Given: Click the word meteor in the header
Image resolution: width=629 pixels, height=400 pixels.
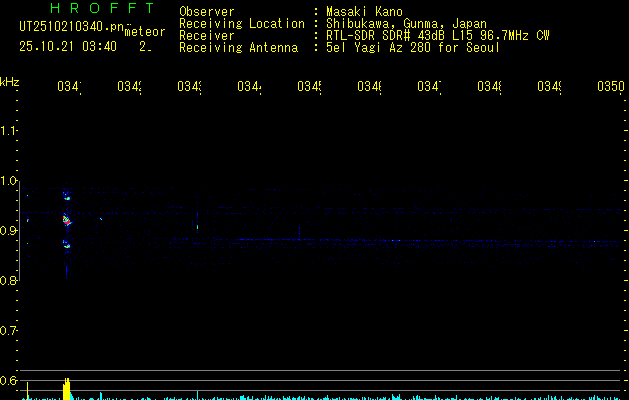Looking at the screenshot, I should point(144,32).
